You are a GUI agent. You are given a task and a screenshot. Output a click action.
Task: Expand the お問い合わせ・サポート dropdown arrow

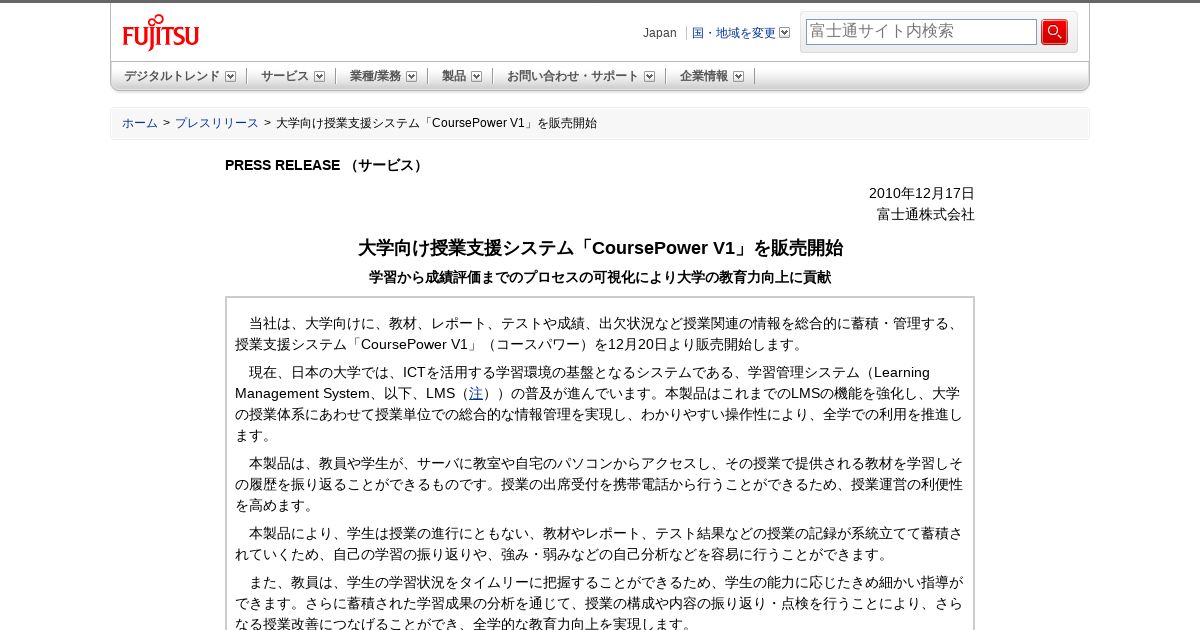[x=650, y=76]
